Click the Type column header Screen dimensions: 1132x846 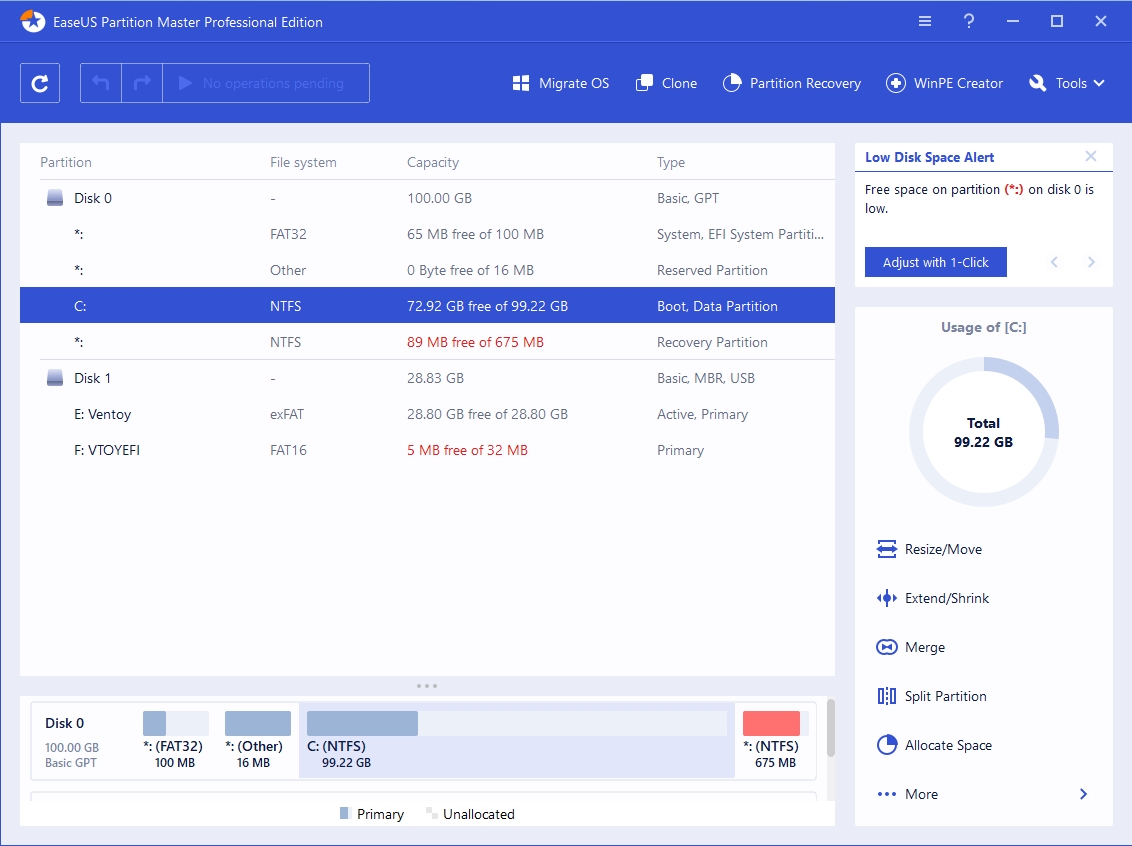pyautogui.click(x=671, y=162)
